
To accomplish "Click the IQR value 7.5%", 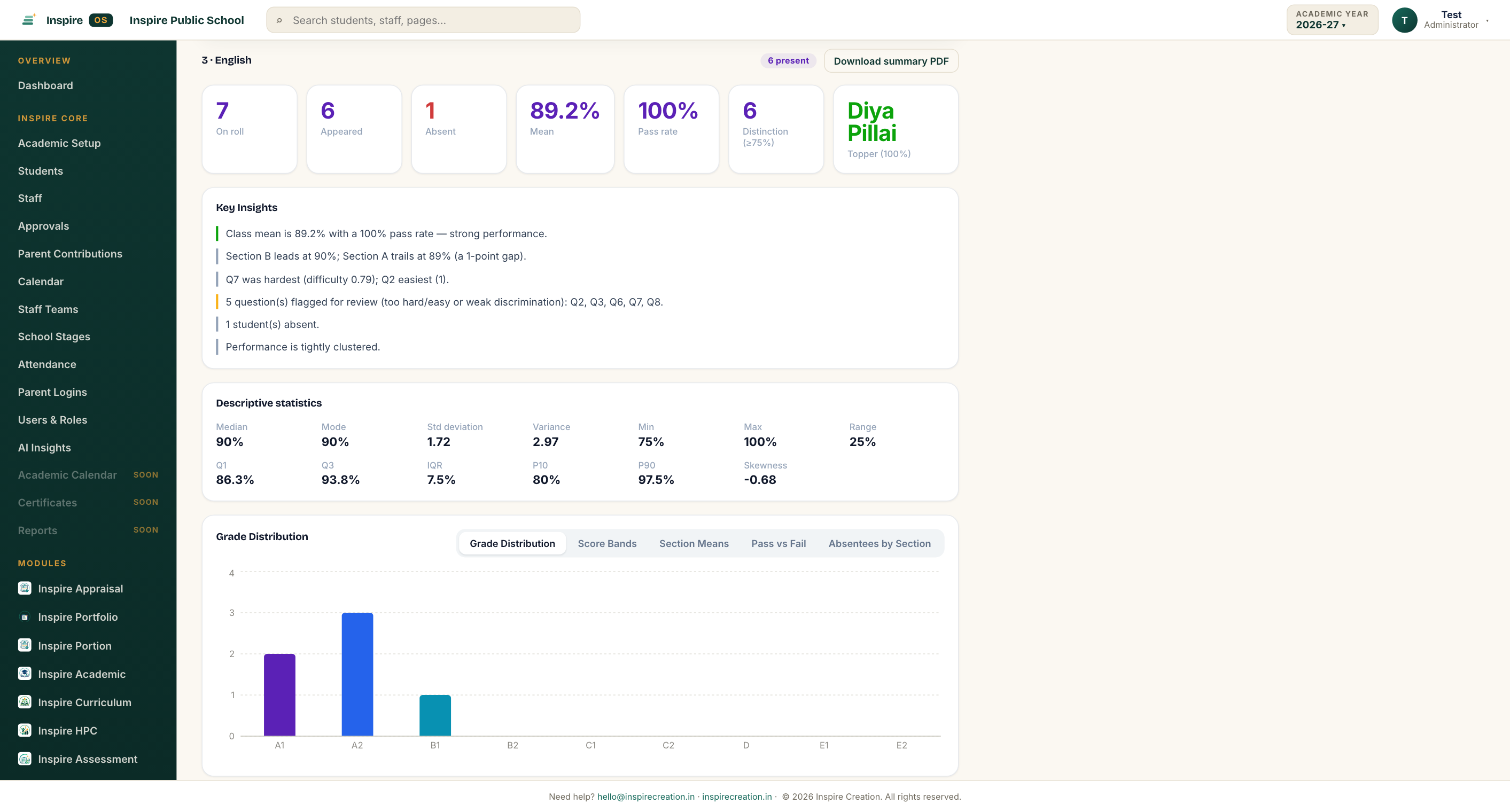I will (441, 479).
